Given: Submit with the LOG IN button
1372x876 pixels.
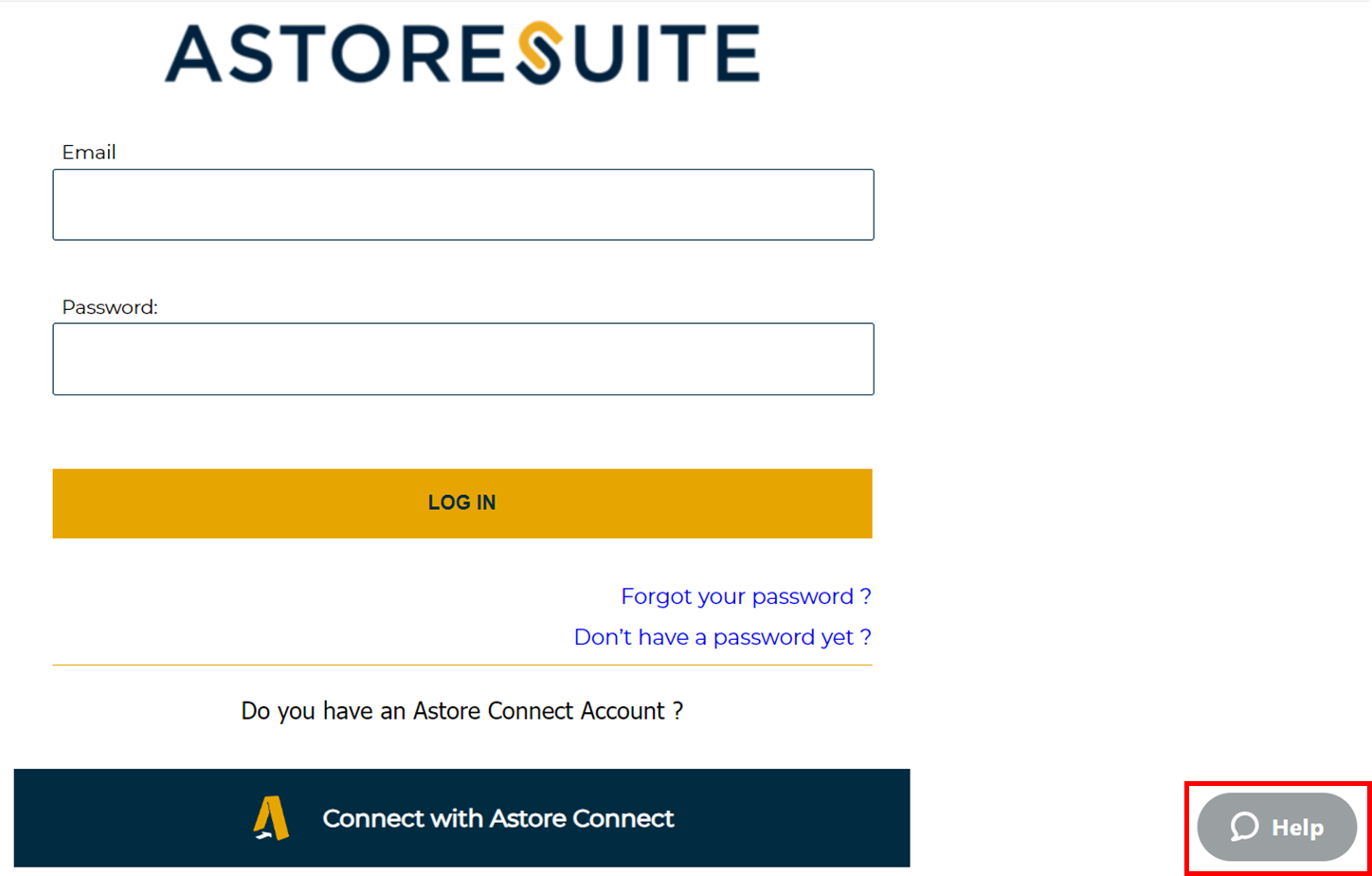Looking at the screenshot, I should pos(462,503).
